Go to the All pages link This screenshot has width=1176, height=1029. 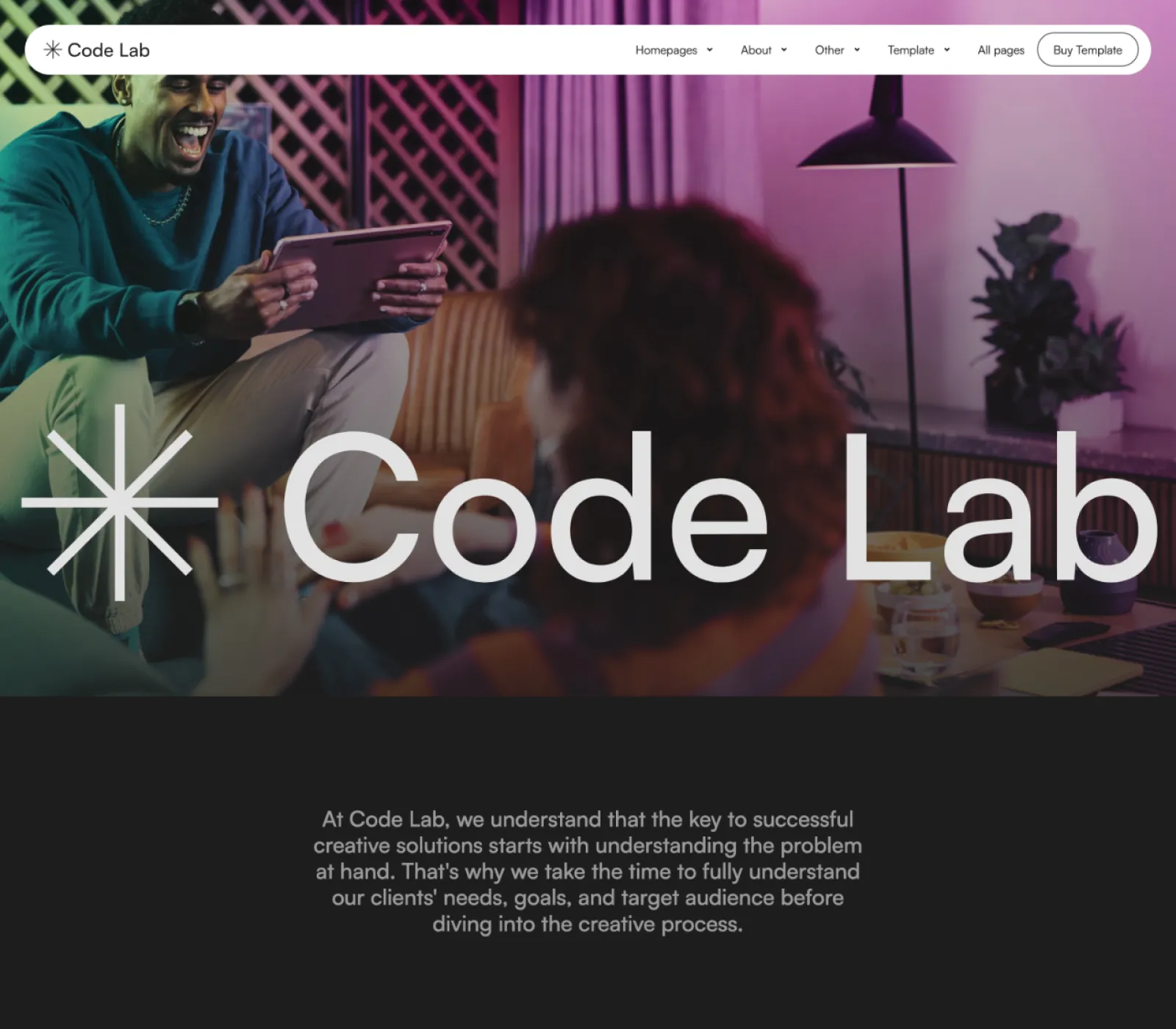click(x=1000, y=50)
